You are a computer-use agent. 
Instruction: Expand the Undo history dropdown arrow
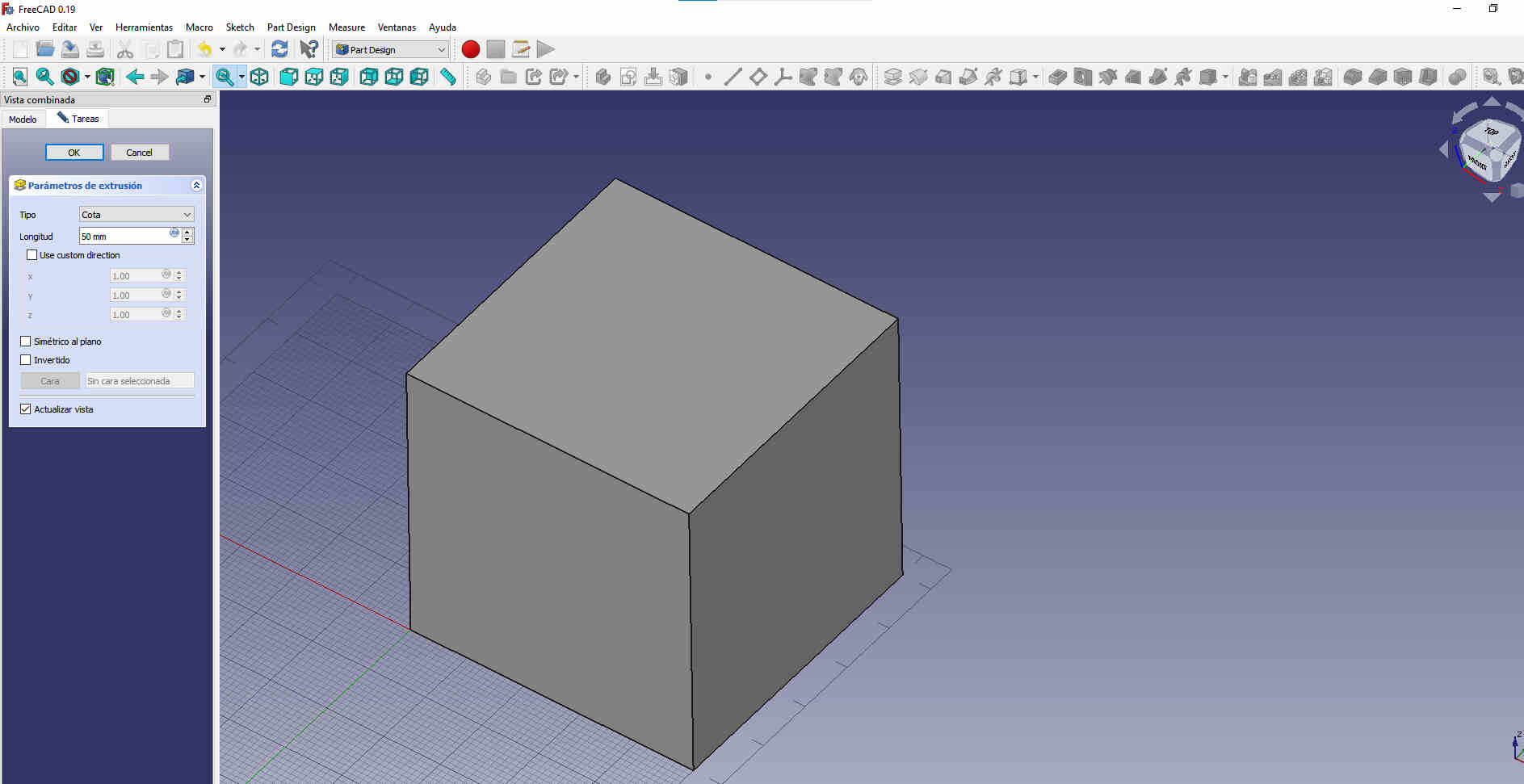222,49
